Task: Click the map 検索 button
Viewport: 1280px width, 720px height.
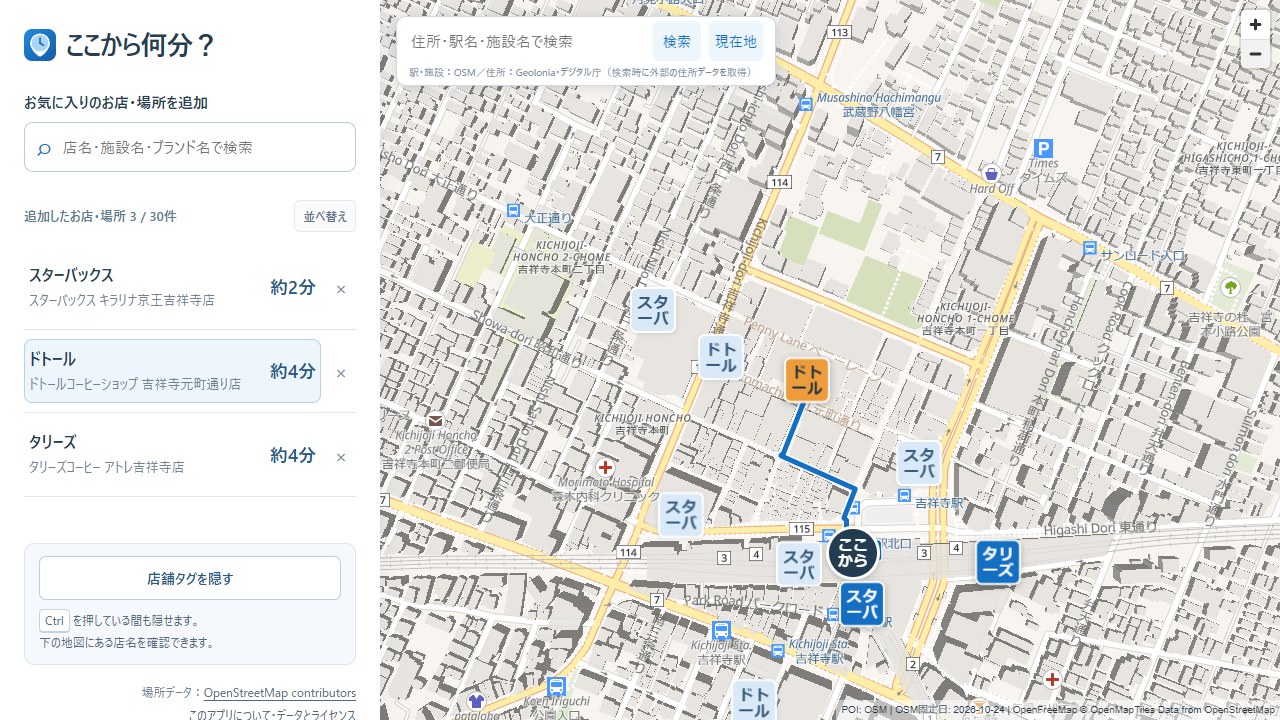Action: tap(677, 42)
